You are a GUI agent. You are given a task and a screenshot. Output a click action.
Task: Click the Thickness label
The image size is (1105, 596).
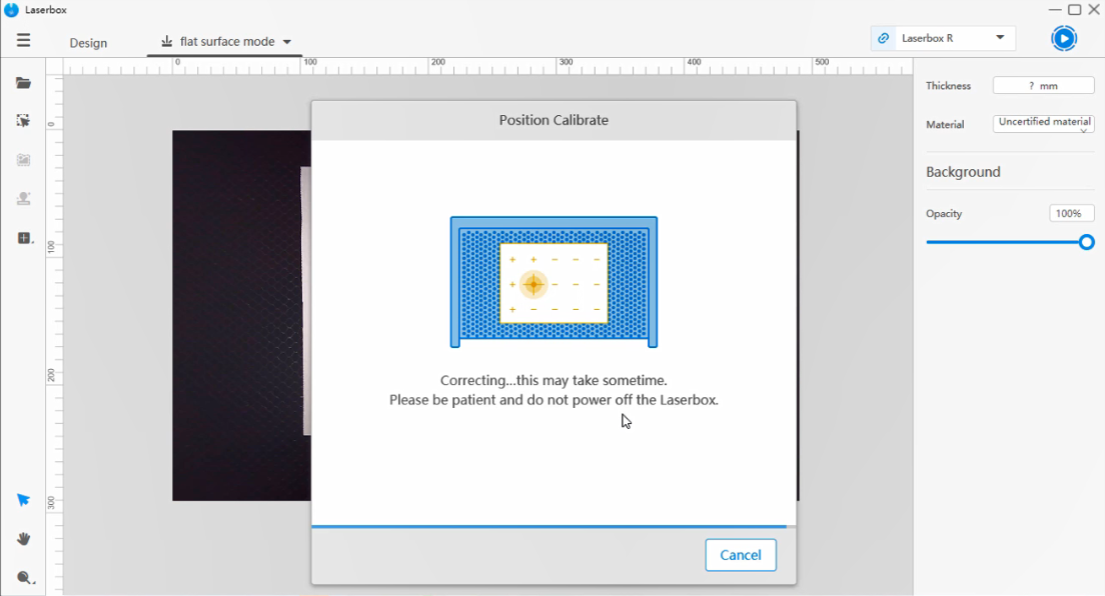(x=948, y=86)
